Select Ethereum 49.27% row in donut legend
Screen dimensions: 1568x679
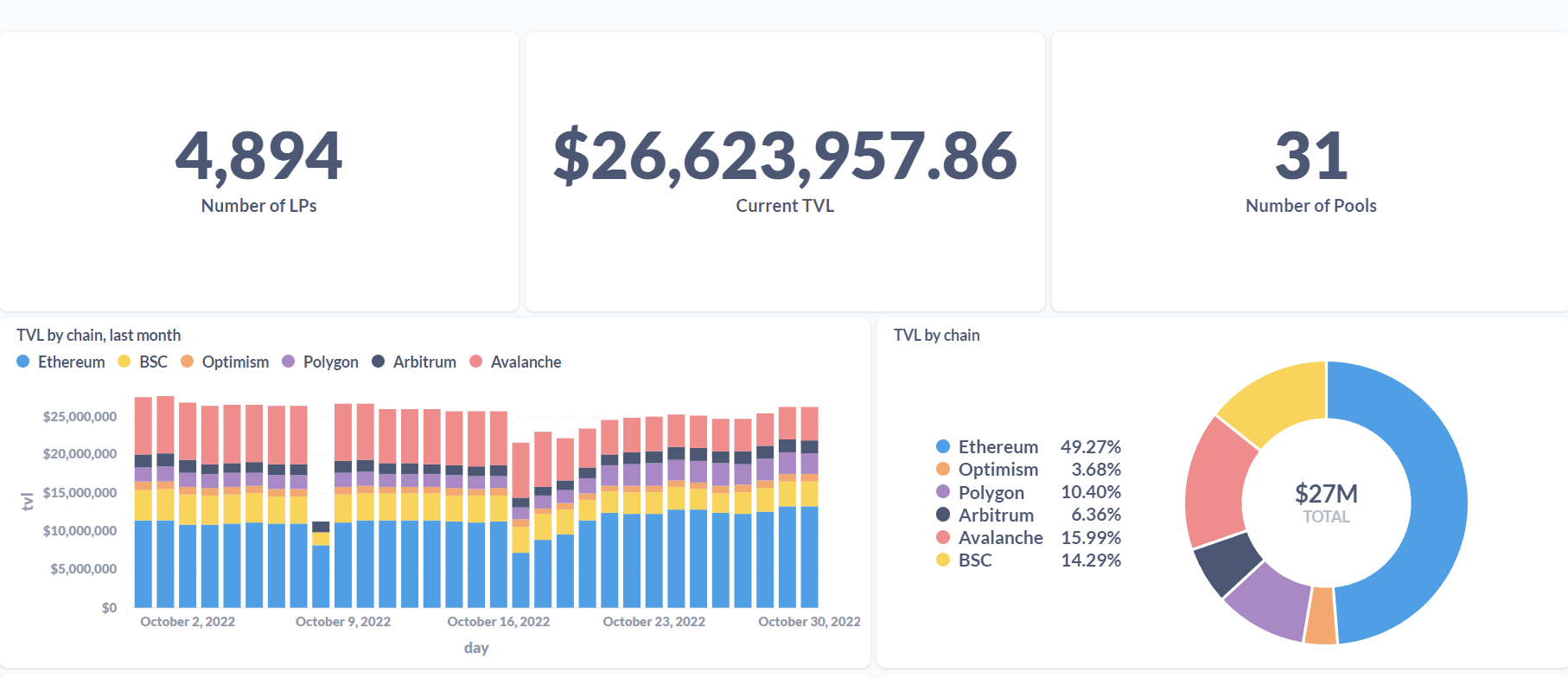pyautogui.click(x=1029, y=447)
